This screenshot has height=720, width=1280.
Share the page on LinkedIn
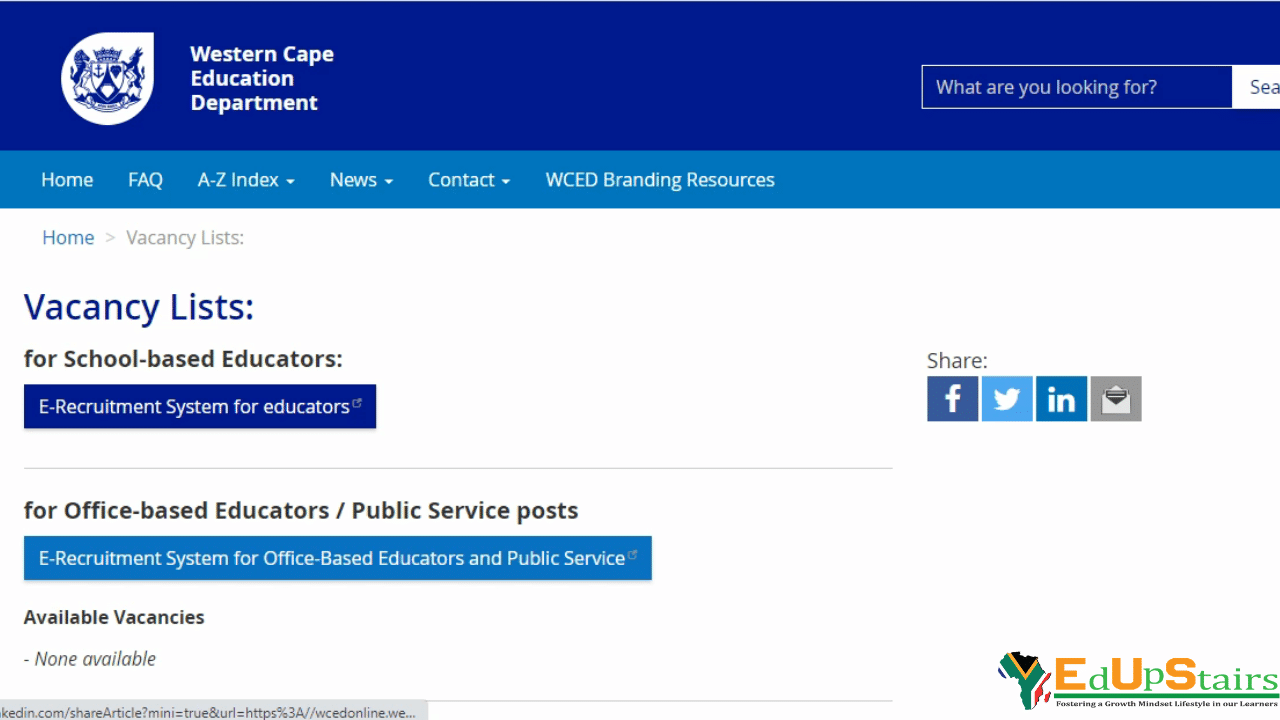point(1060,398)
